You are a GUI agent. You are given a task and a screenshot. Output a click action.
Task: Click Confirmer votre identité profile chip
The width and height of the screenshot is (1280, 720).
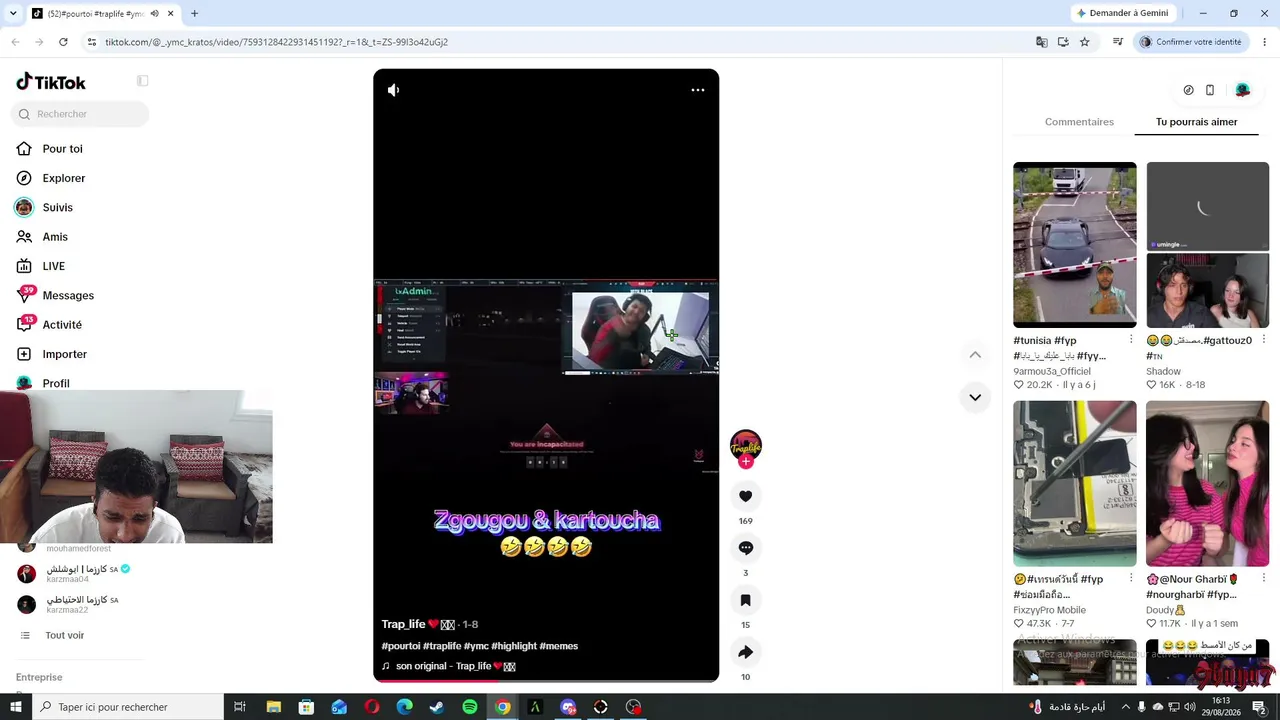pyautogui.click(x=1190, y=42)
